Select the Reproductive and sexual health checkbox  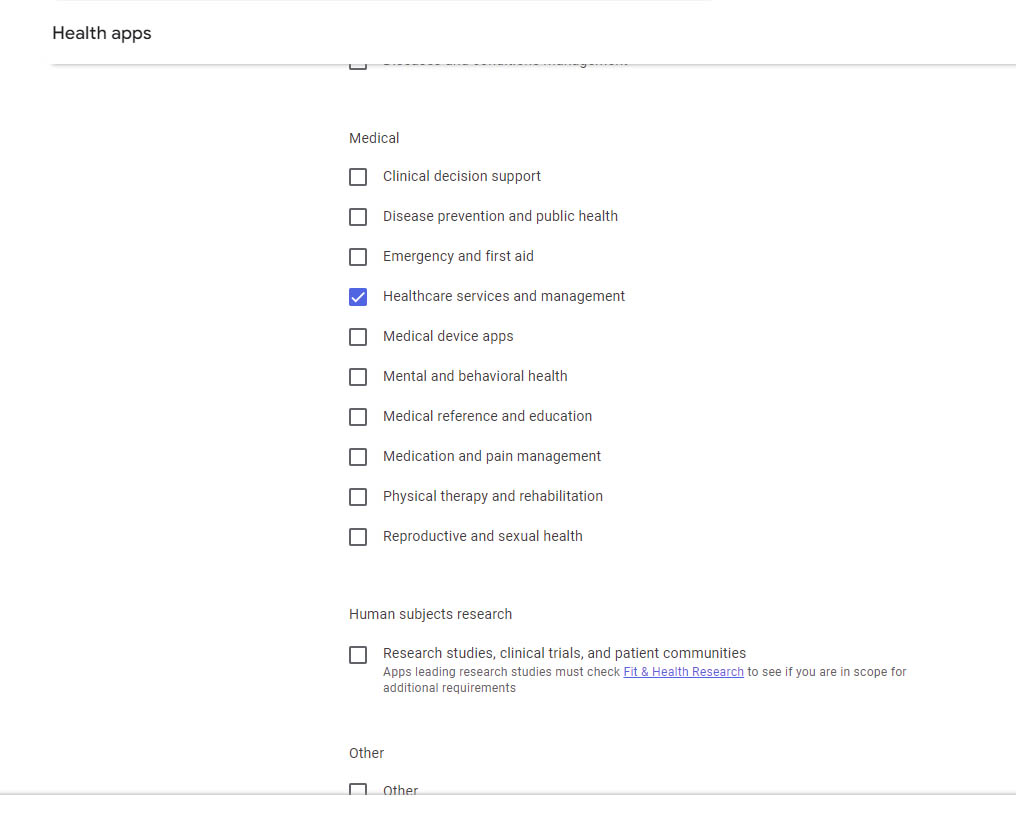(358, 537)
